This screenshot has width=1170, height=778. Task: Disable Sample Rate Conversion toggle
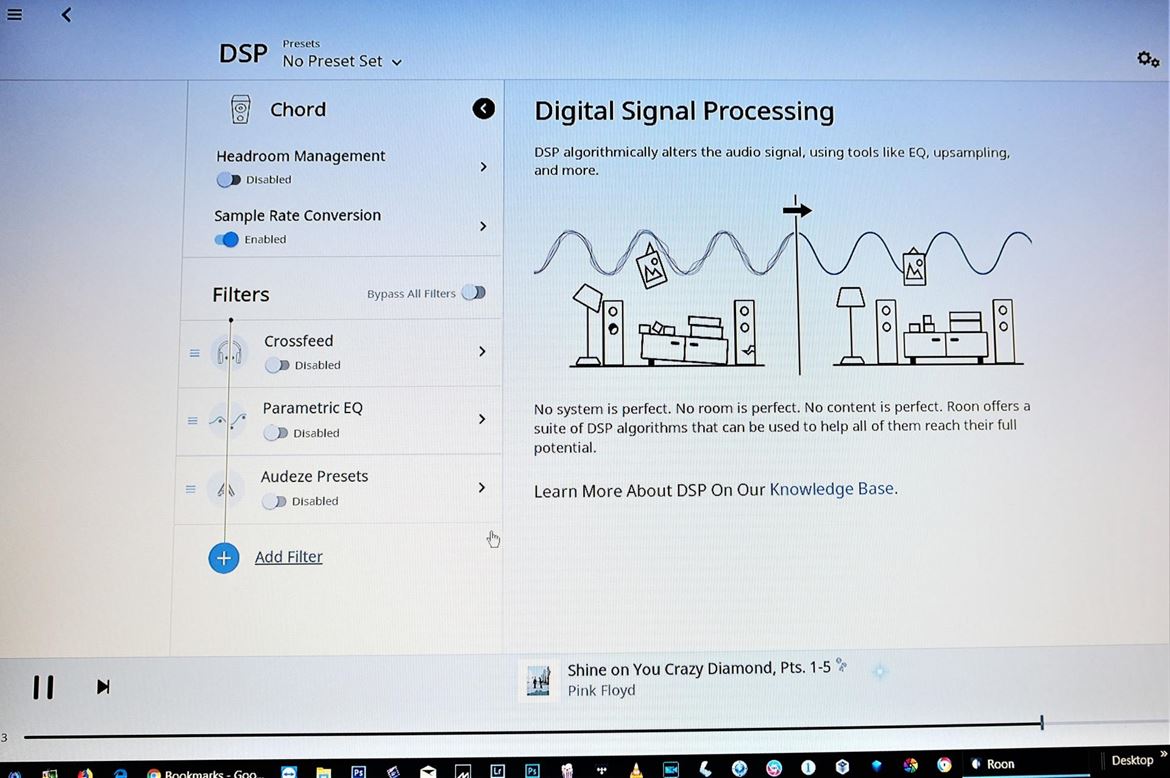[x=227, y=240]
